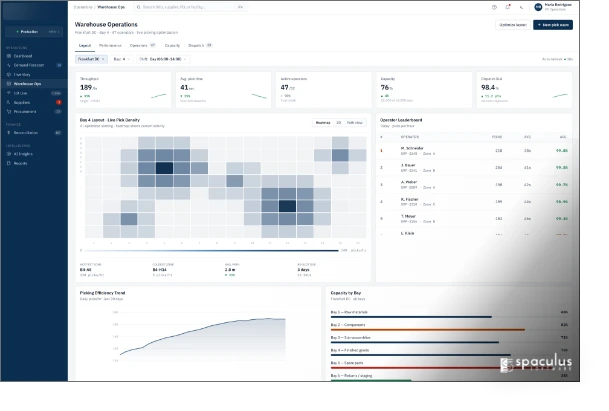Viewport: 609px width, 411px height.
Task: Open the Avg. pick time 41 KPI card
Action: click(x=223, y=90)
